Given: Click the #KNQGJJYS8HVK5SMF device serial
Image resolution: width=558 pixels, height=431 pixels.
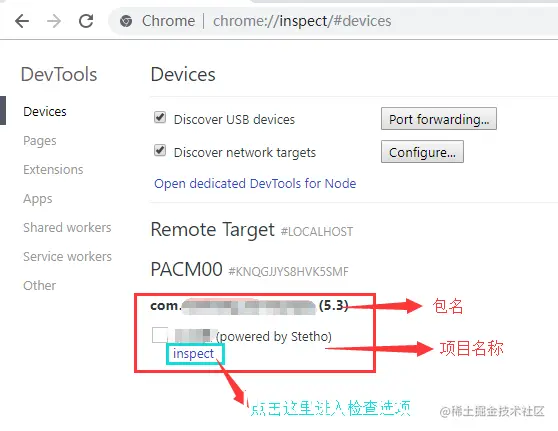Looking at the screenshot, I should coord(288,272).
